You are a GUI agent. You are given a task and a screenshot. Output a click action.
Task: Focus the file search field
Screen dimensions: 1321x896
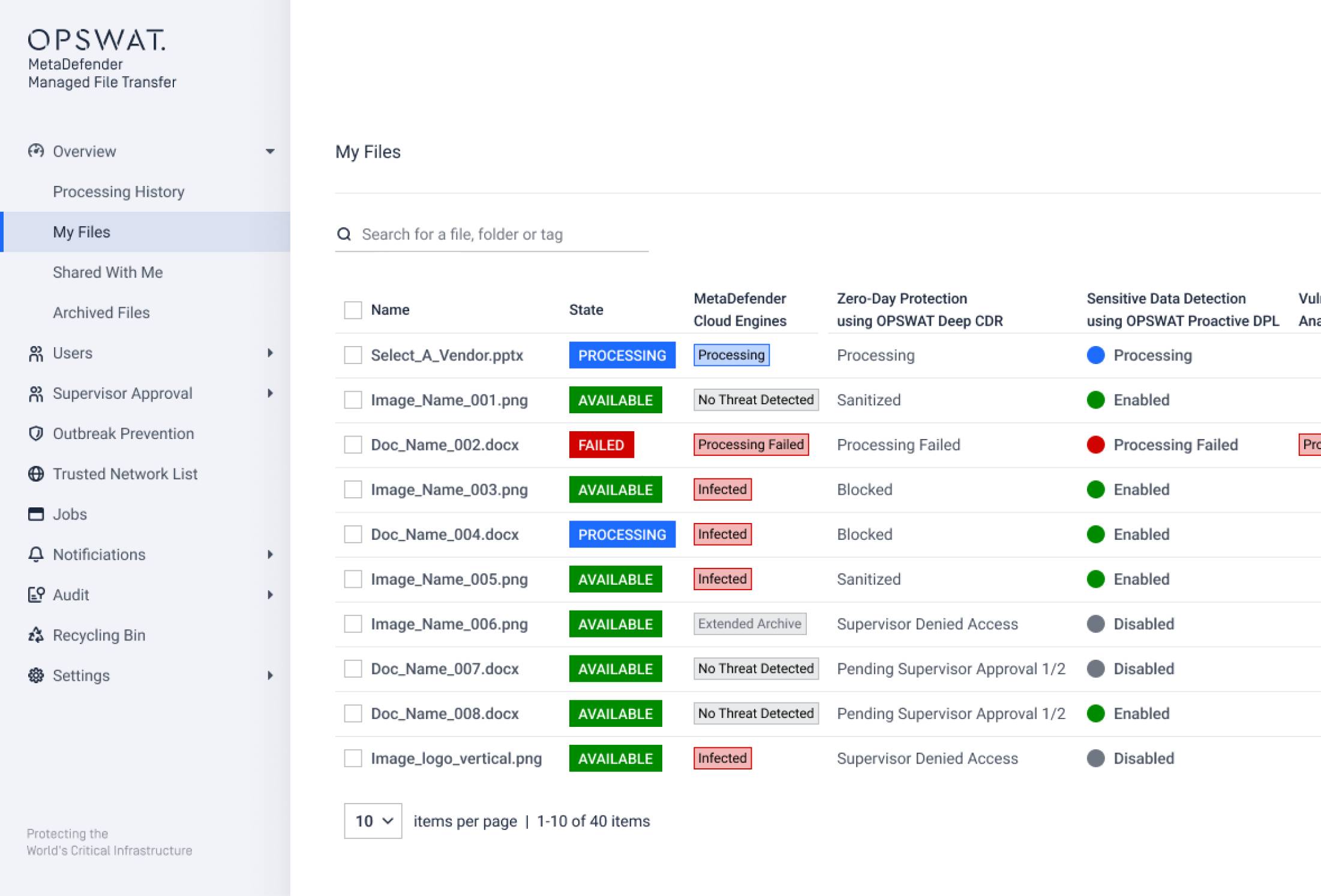pyautogui.click(x=492, y=234)
